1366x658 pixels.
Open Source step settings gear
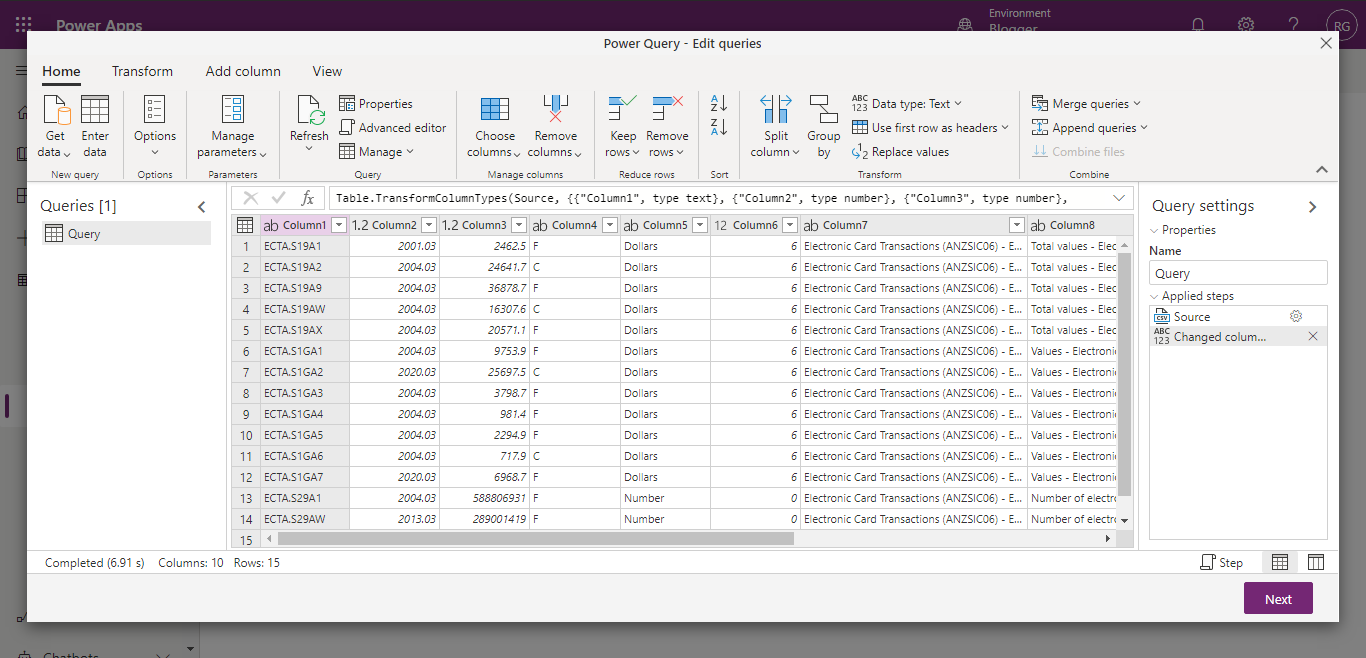point(1296,316)
